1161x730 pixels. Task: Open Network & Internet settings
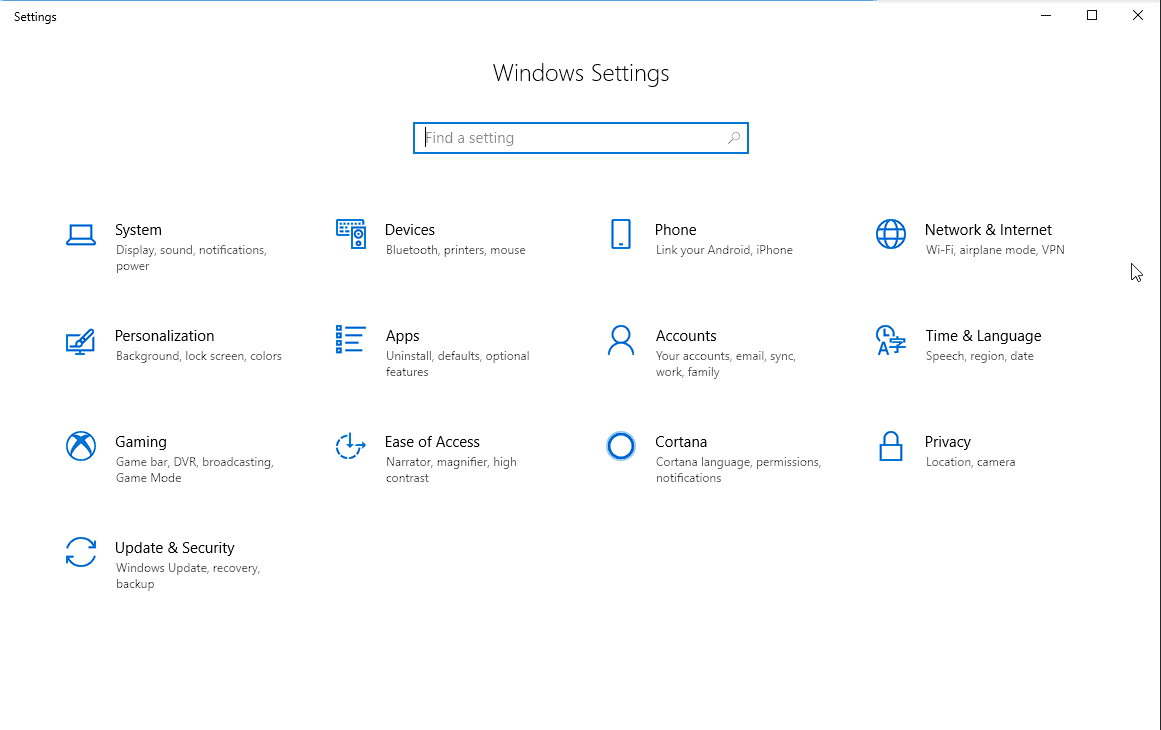pos(988,230)
